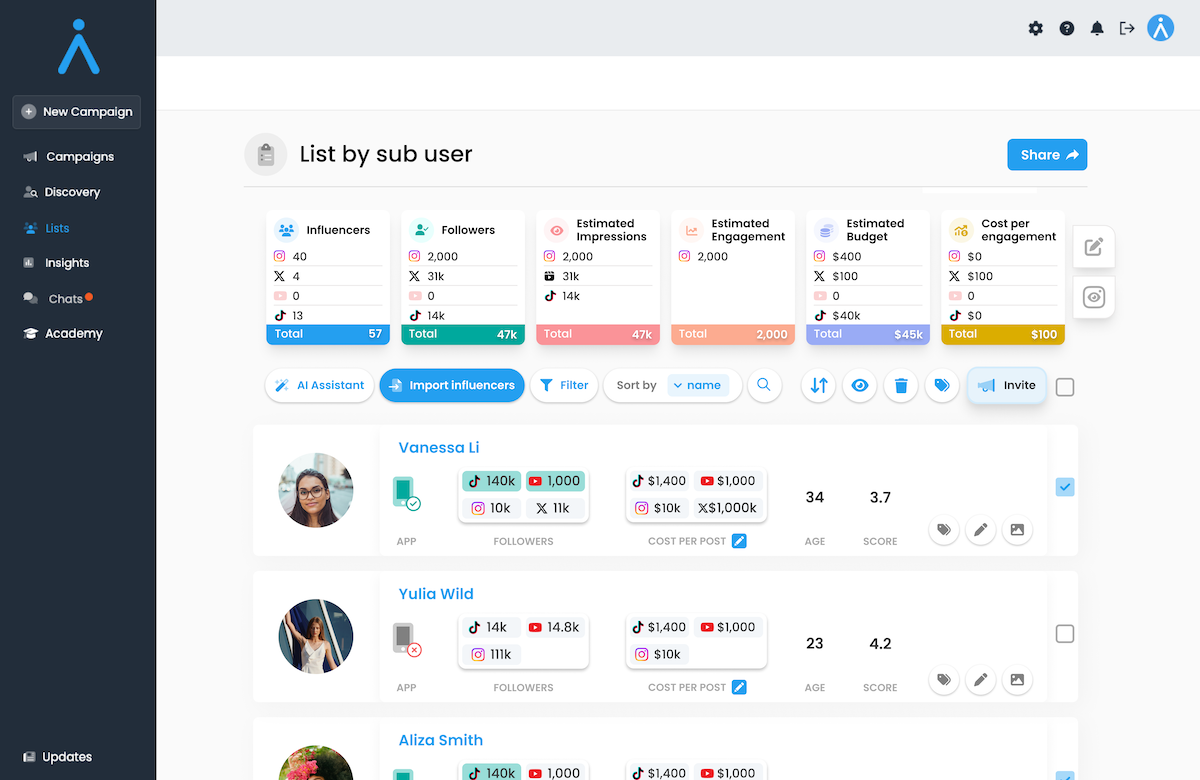This screenshot has width=1200, height=780.
Task: Open the help question mark icon
Action: 1067,28
